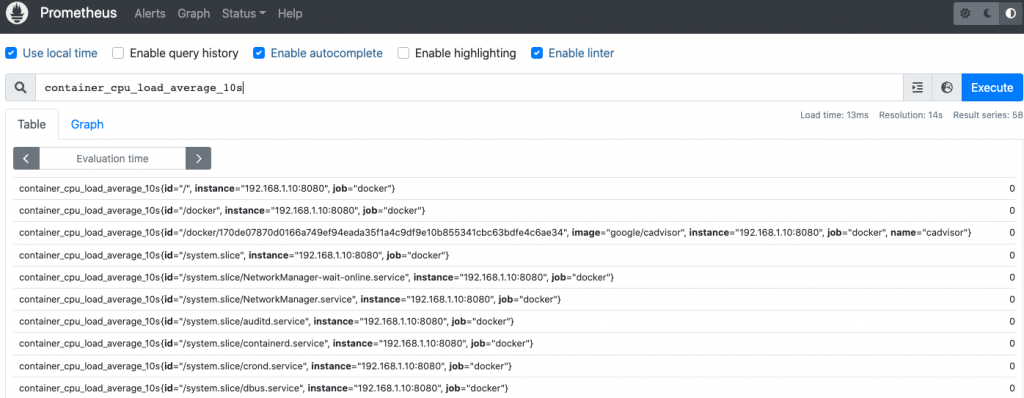Select the dark theme moon icon
Viewport: 1024px width, 398px height.
click(987, 13)
